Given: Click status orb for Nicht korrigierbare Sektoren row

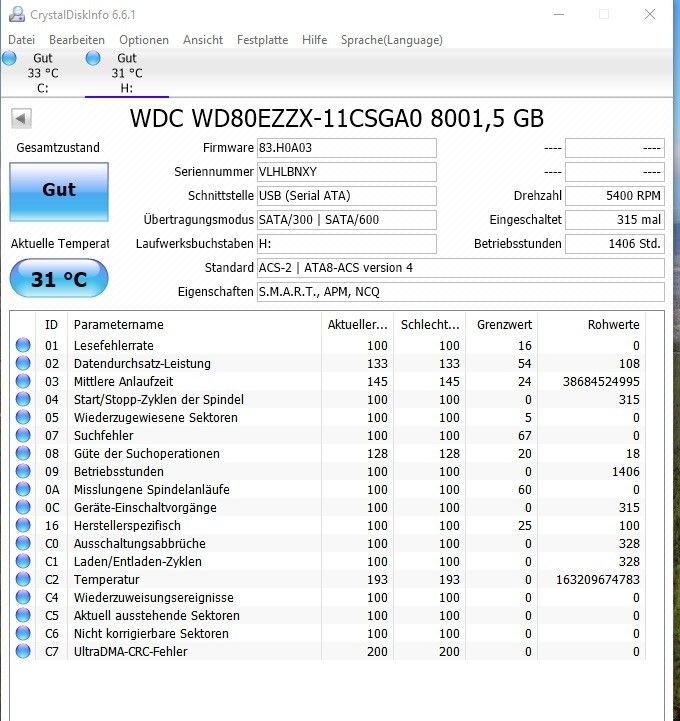Looking at the screenshot, I should 23,633.
